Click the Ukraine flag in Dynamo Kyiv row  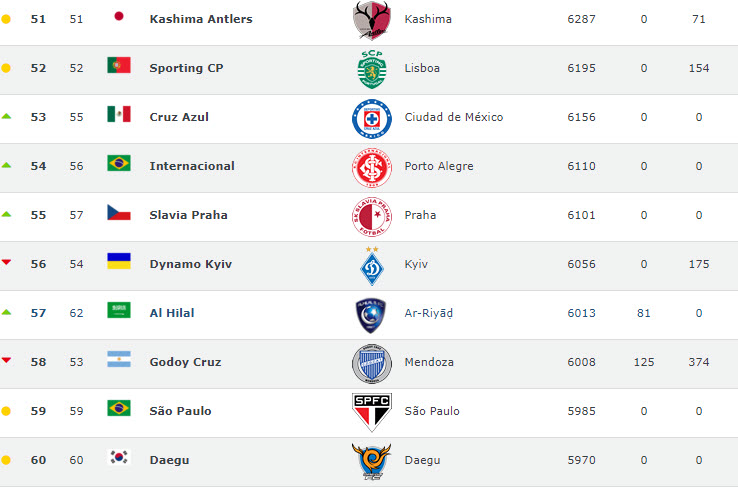[x=119, y=261]
